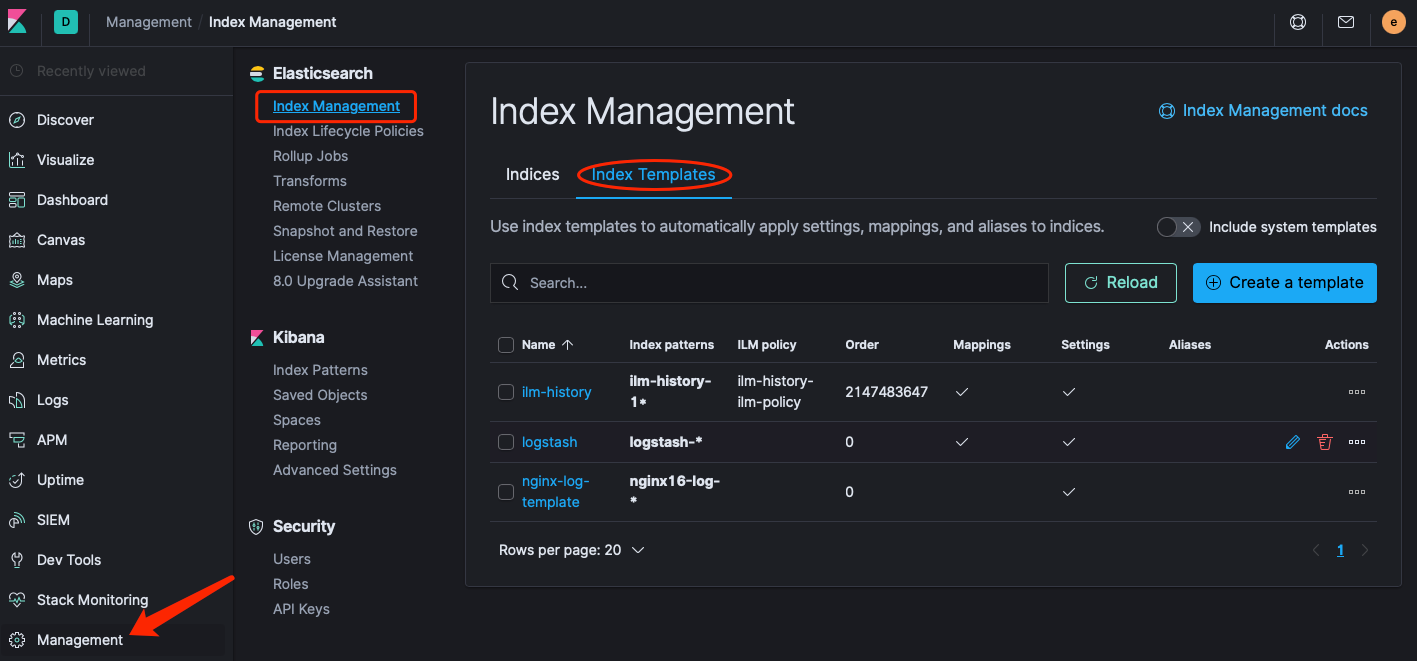
Task: Select all templates header checkbox
Action: [506, 345]
